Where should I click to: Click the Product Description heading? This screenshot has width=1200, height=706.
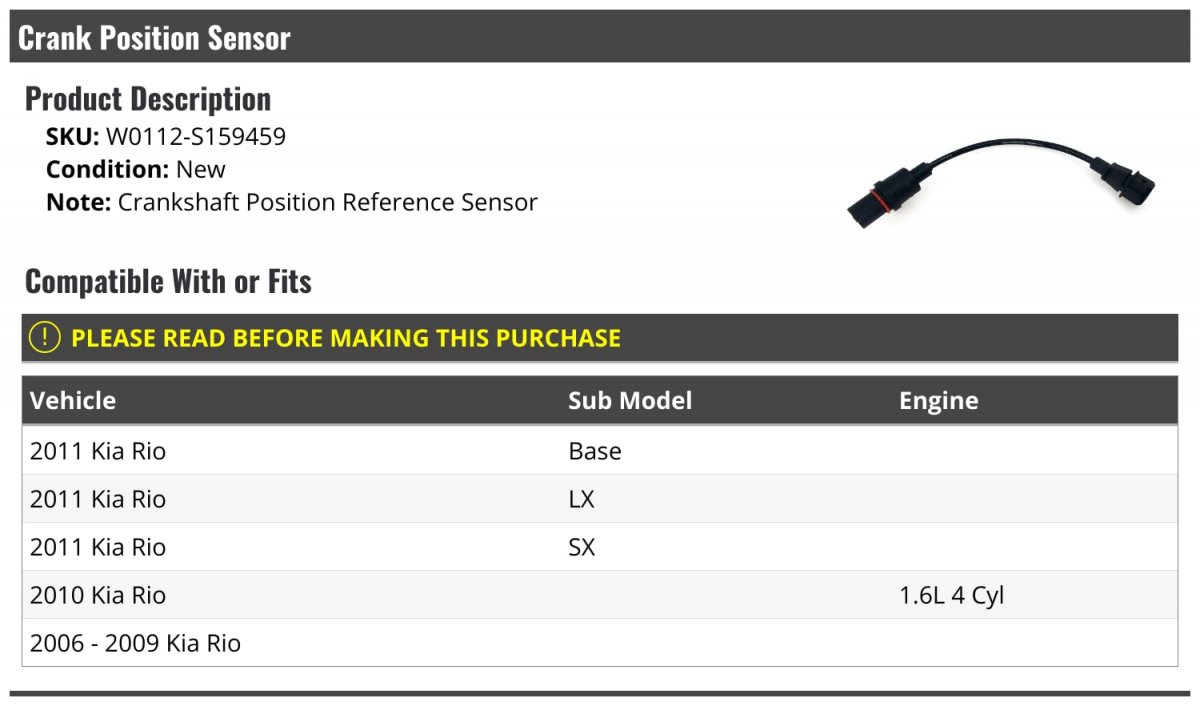148,99
